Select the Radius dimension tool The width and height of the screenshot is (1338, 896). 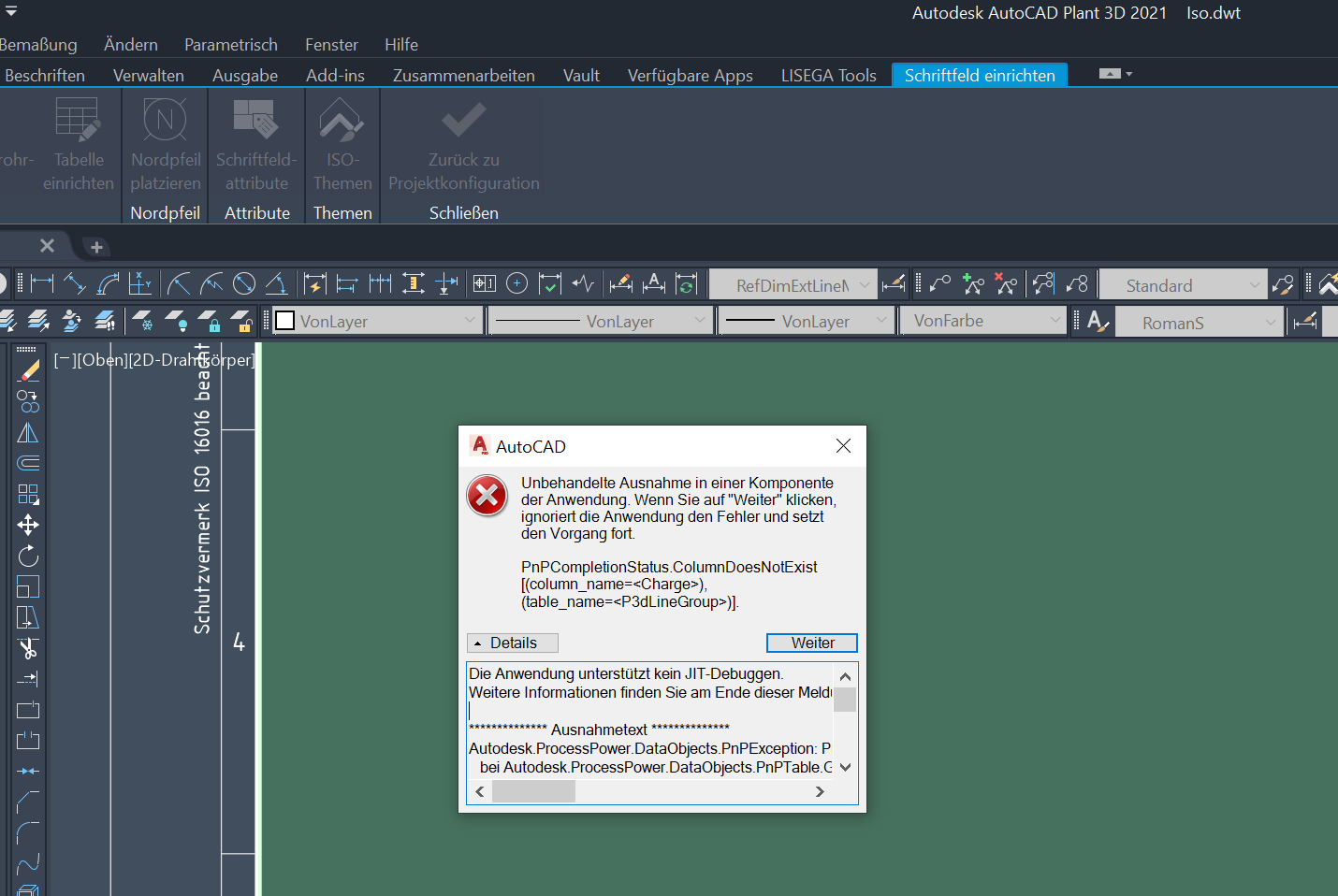pyautogui.click(x=179, y=283)
